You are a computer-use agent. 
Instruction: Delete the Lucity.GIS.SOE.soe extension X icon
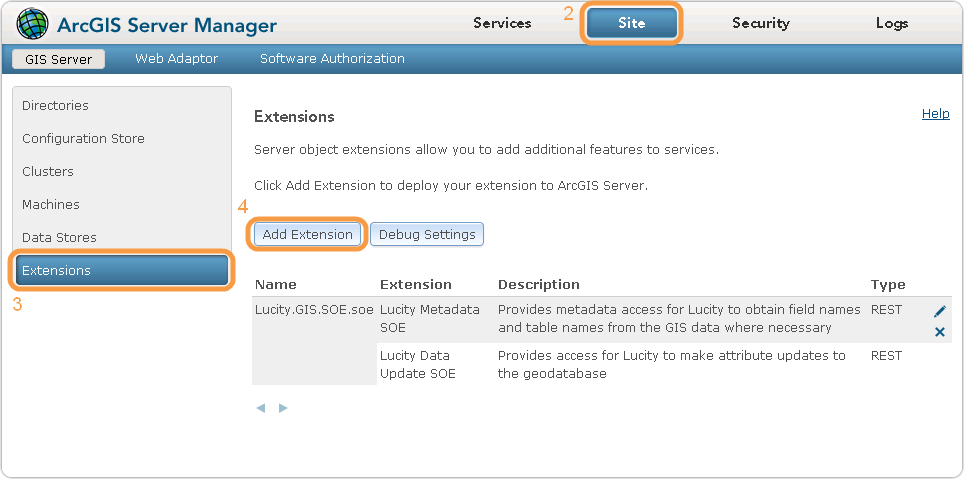click(940, 332)
